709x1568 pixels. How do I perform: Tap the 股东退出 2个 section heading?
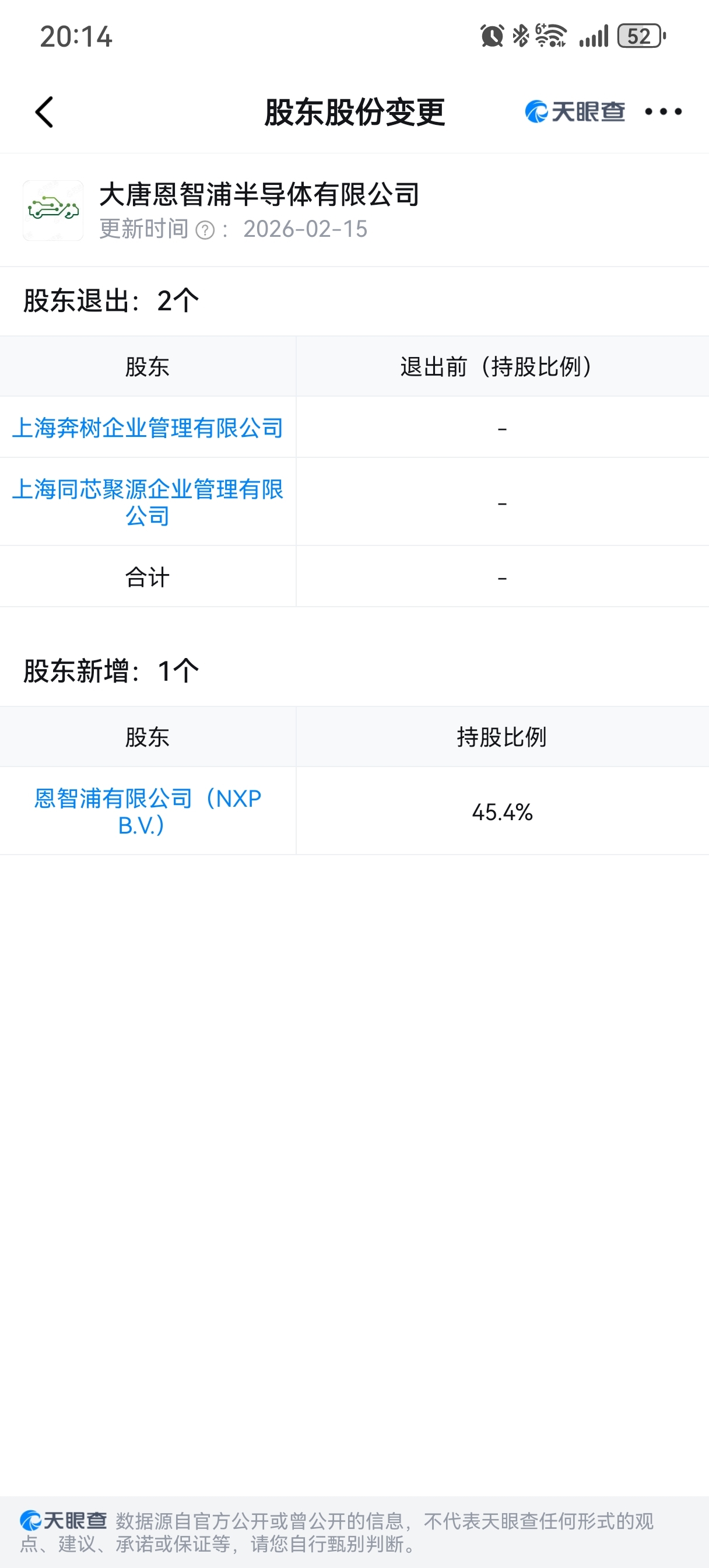(x=111, y=300)
